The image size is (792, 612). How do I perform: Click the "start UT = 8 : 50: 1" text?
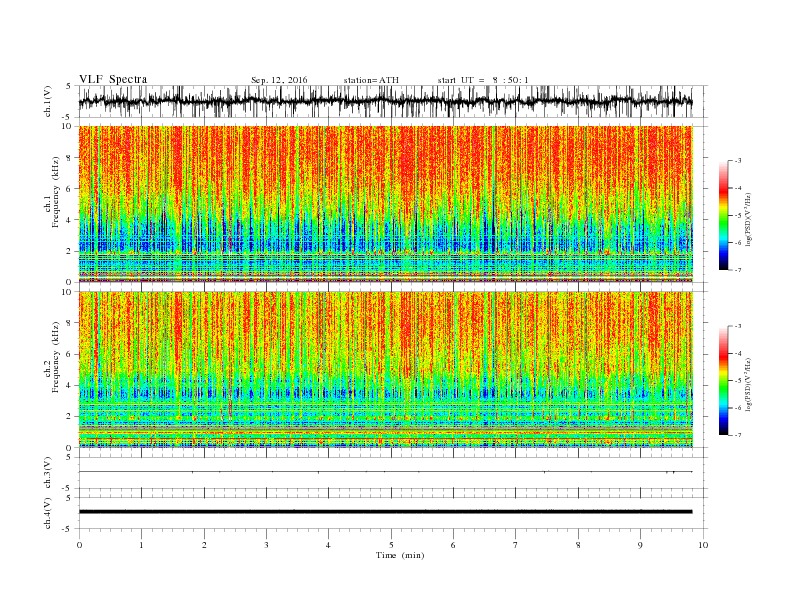(x=483, y=80)
